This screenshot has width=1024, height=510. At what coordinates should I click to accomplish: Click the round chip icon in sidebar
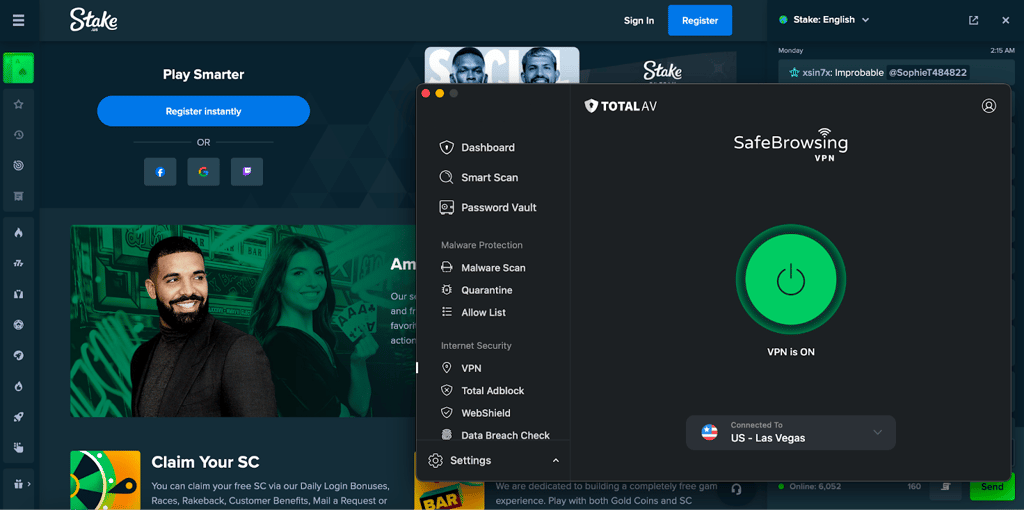coord(19,325)
